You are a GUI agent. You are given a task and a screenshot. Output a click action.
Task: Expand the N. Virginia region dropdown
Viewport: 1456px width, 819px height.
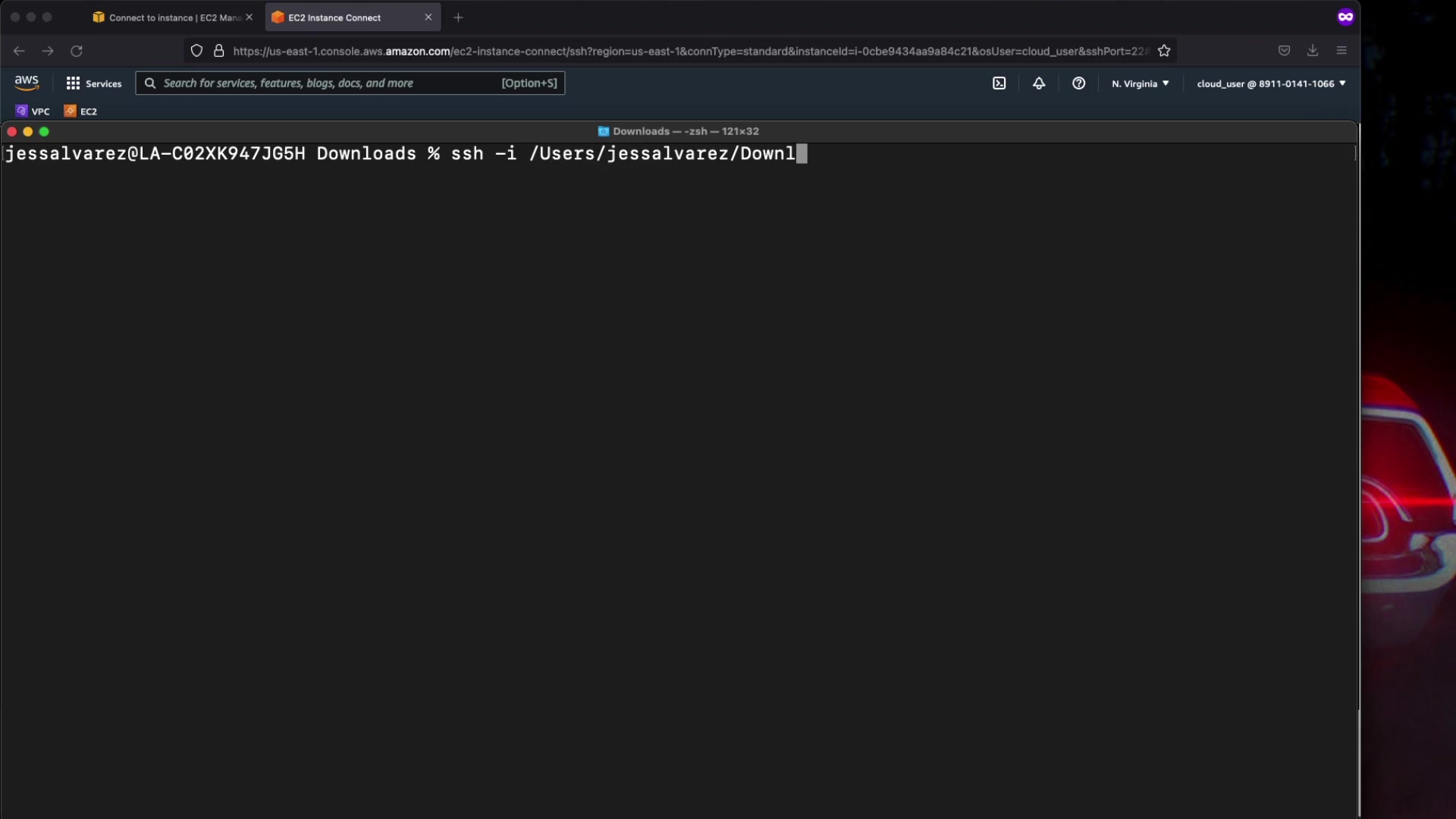click(1140, 83)
